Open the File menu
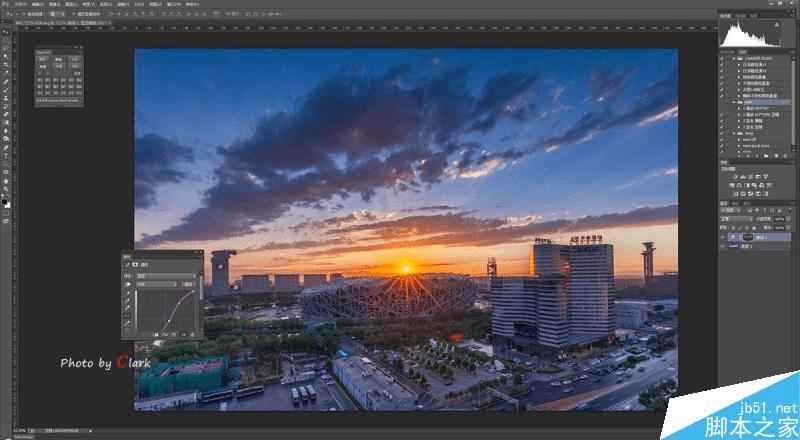 (x=21, y=4)
